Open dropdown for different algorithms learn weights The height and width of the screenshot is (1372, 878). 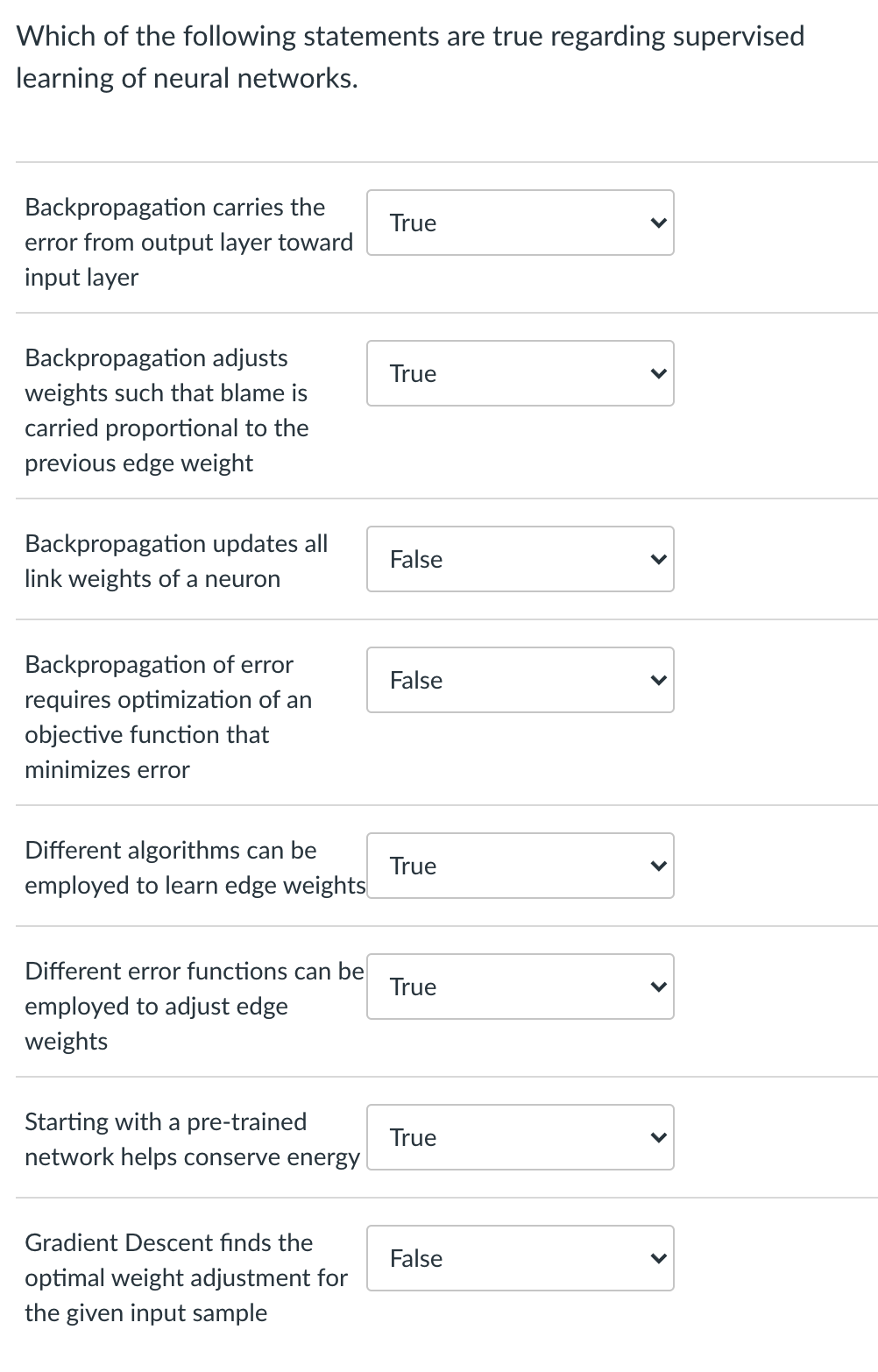click(x=520, y=866)
